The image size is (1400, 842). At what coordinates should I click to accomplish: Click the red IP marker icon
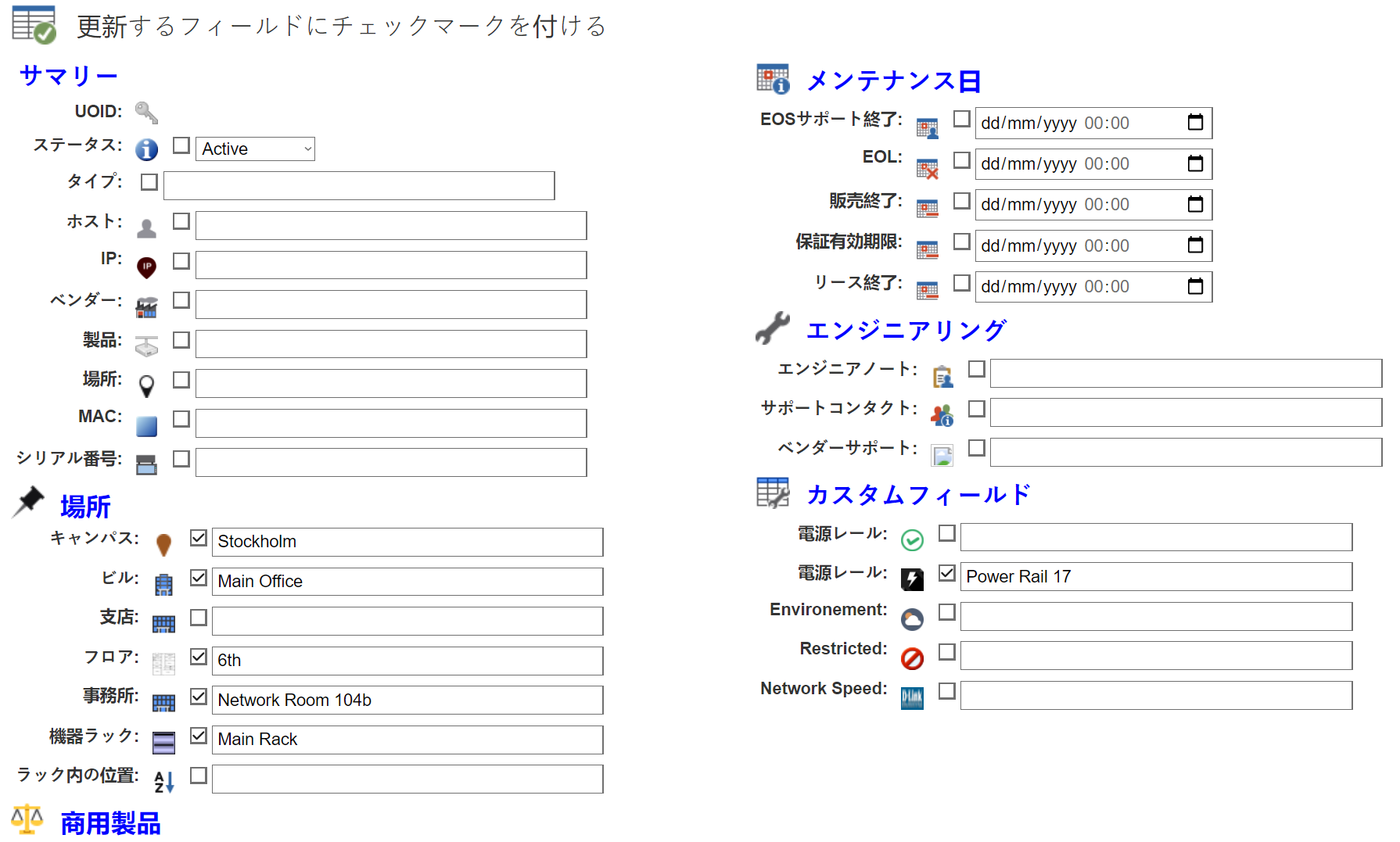(146, 267)
